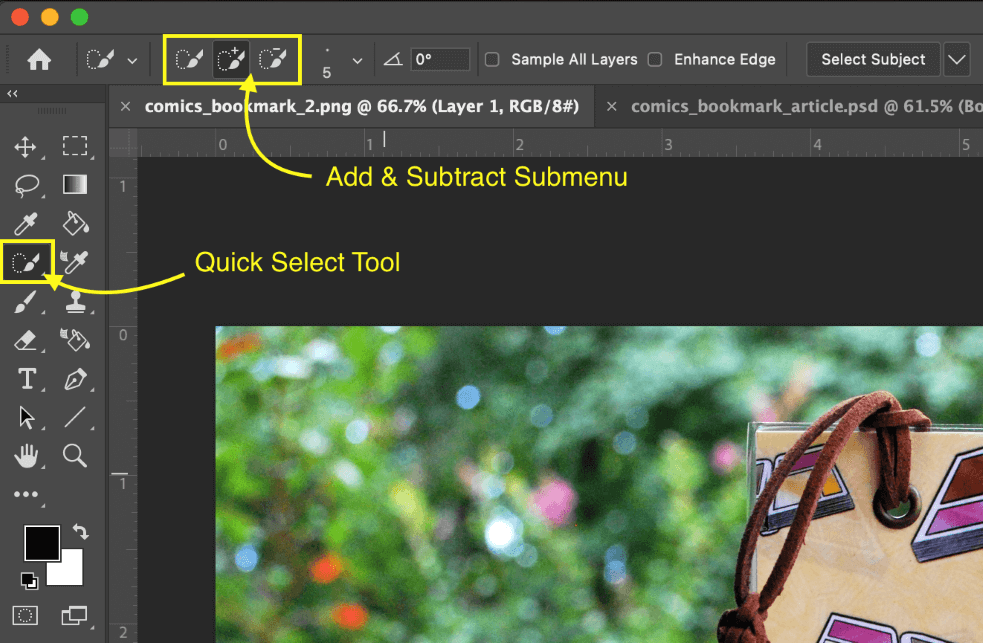
Task: Select the Lasso tool
Action: pyautogui.click(x=27, y=186)
